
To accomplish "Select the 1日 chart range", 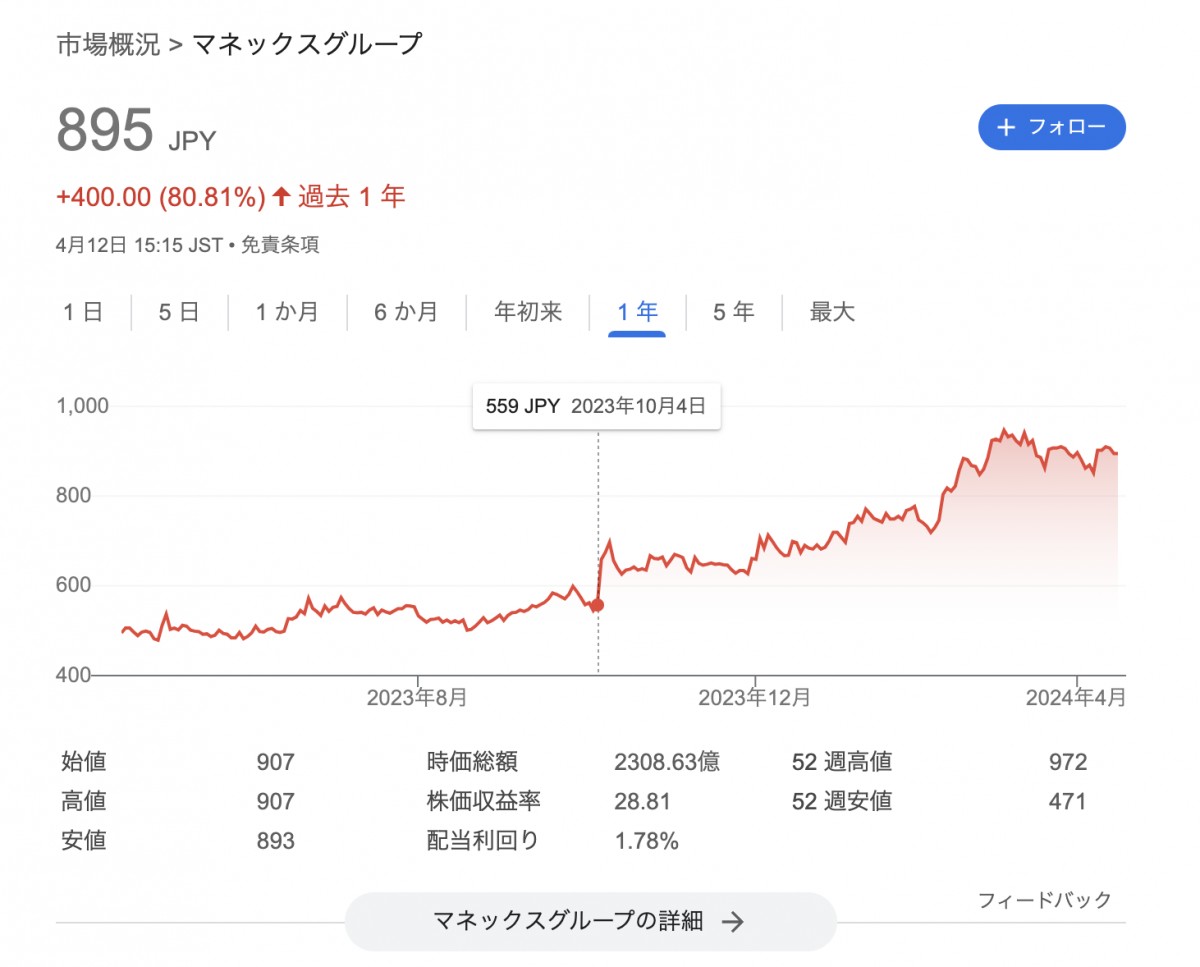I will coord(84,312).
